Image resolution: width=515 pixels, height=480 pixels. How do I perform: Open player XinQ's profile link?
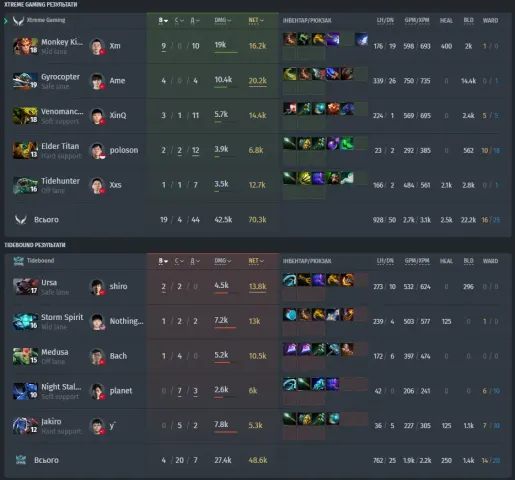tap(118, 115)
